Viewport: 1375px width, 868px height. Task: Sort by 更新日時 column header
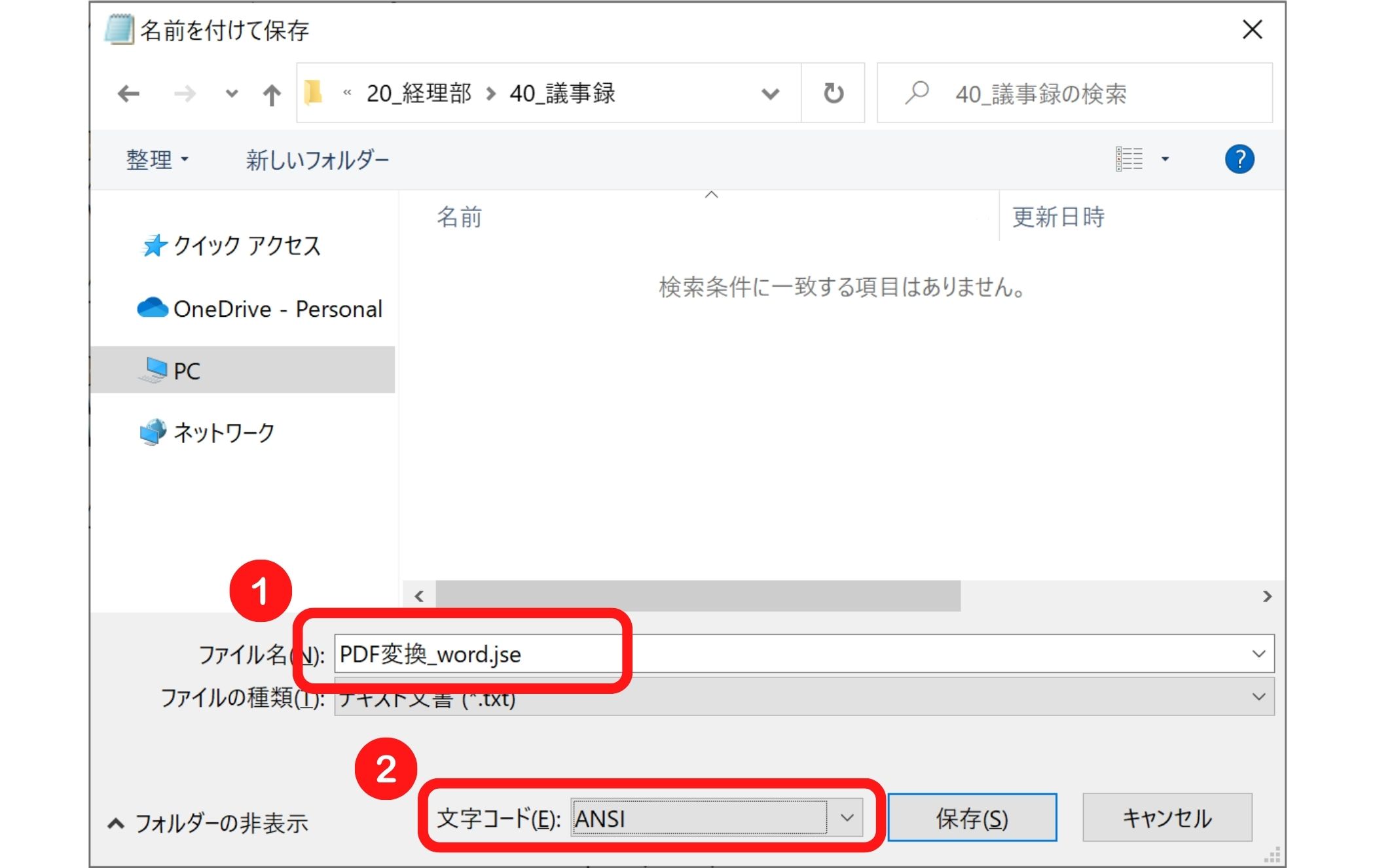[1058, 217]
